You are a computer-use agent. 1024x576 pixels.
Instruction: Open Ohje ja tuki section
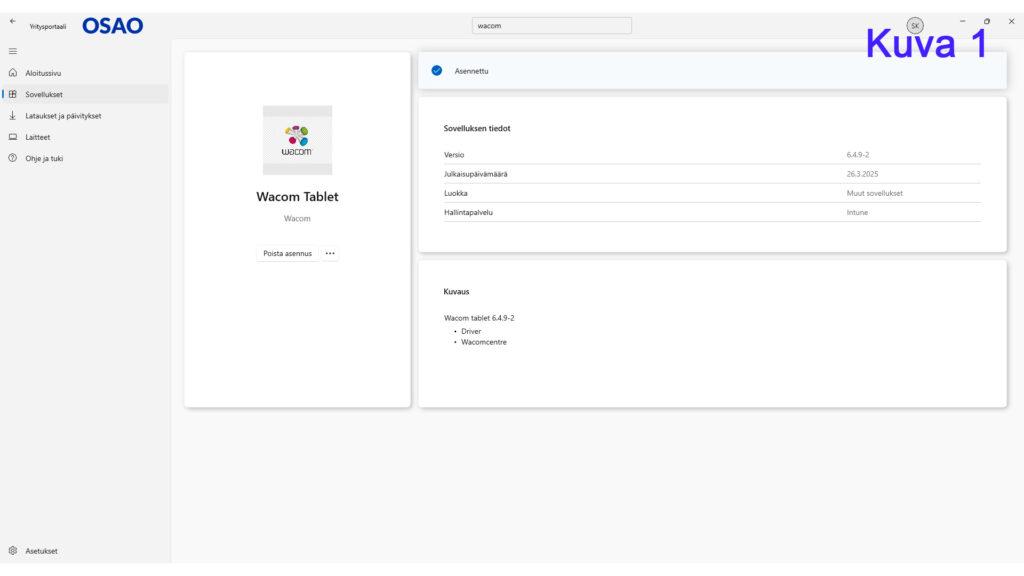click(x=44, y=158)
